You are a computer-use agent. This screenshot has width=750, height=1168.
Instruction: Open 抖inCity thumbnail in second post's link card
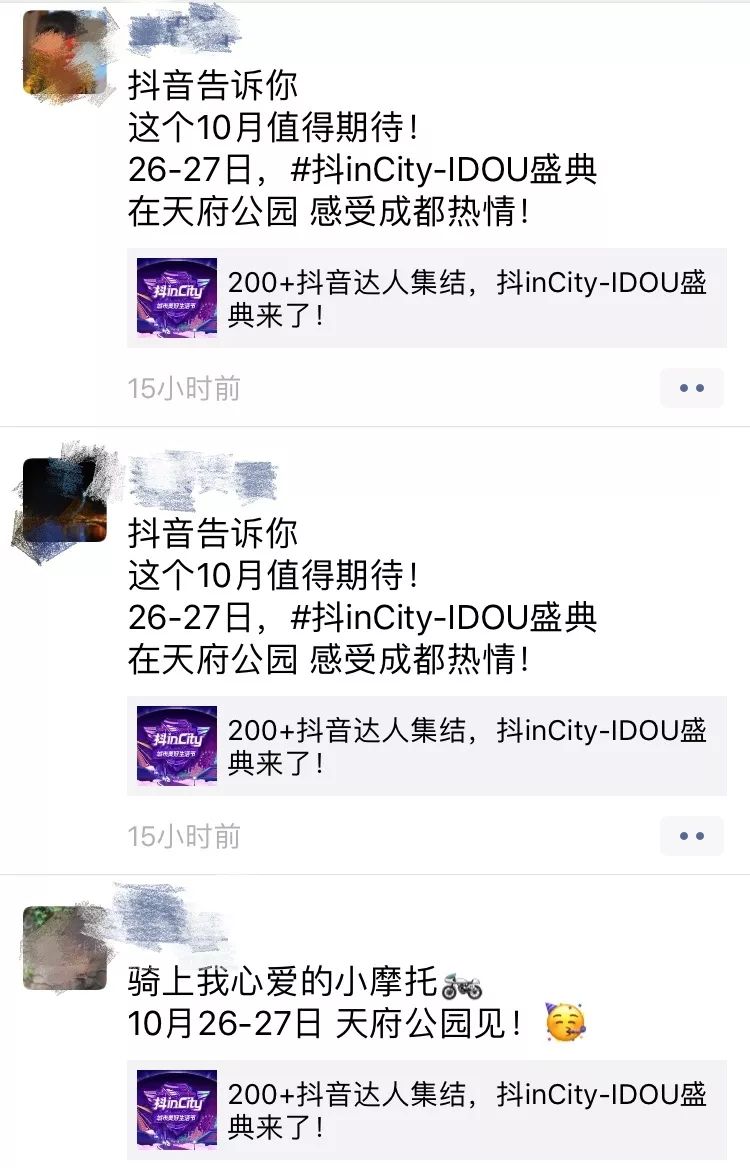(x=177, y=746)
